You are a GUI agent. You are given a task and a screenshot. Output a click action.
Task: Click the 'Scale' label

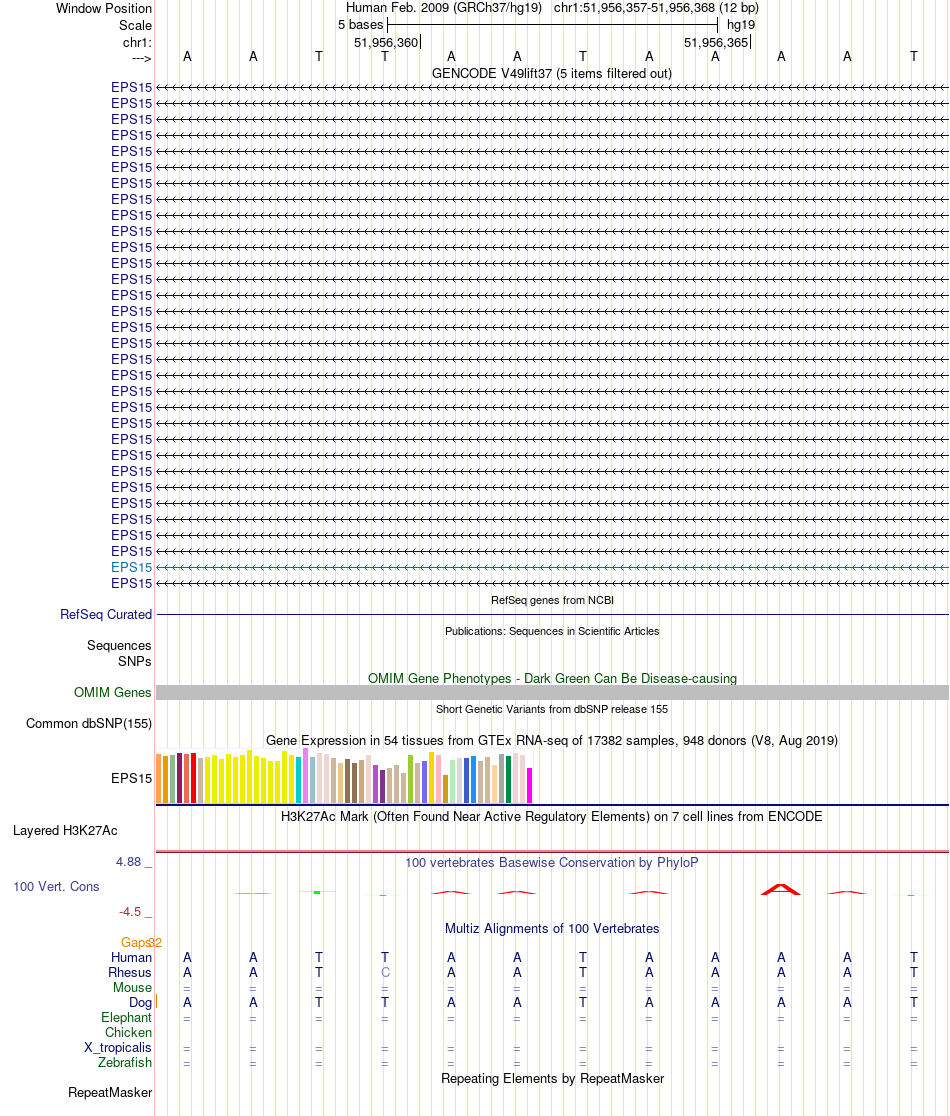tap(135, 25)
